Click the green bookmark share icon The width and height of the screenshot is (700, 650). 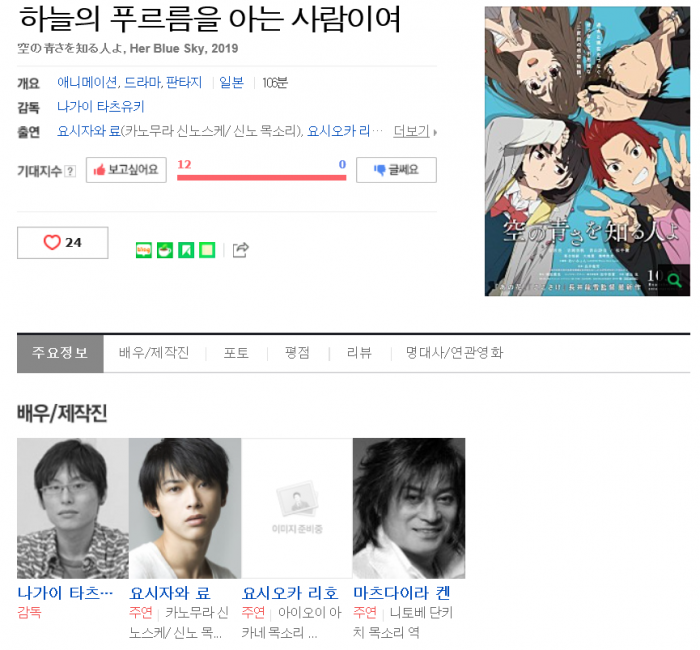186,250
